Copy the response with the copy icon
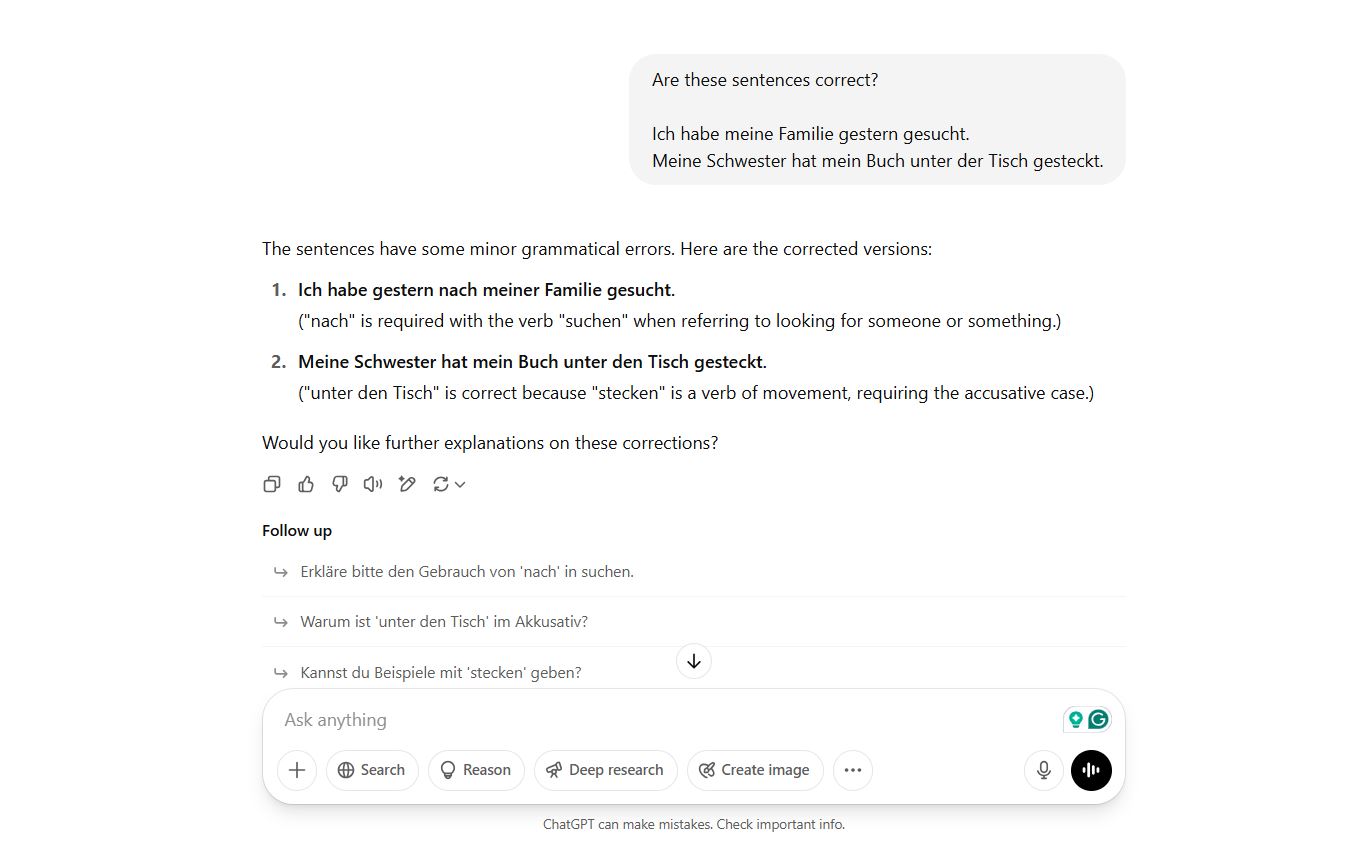This screenshot has height=841, width=1355. (271, 484)
